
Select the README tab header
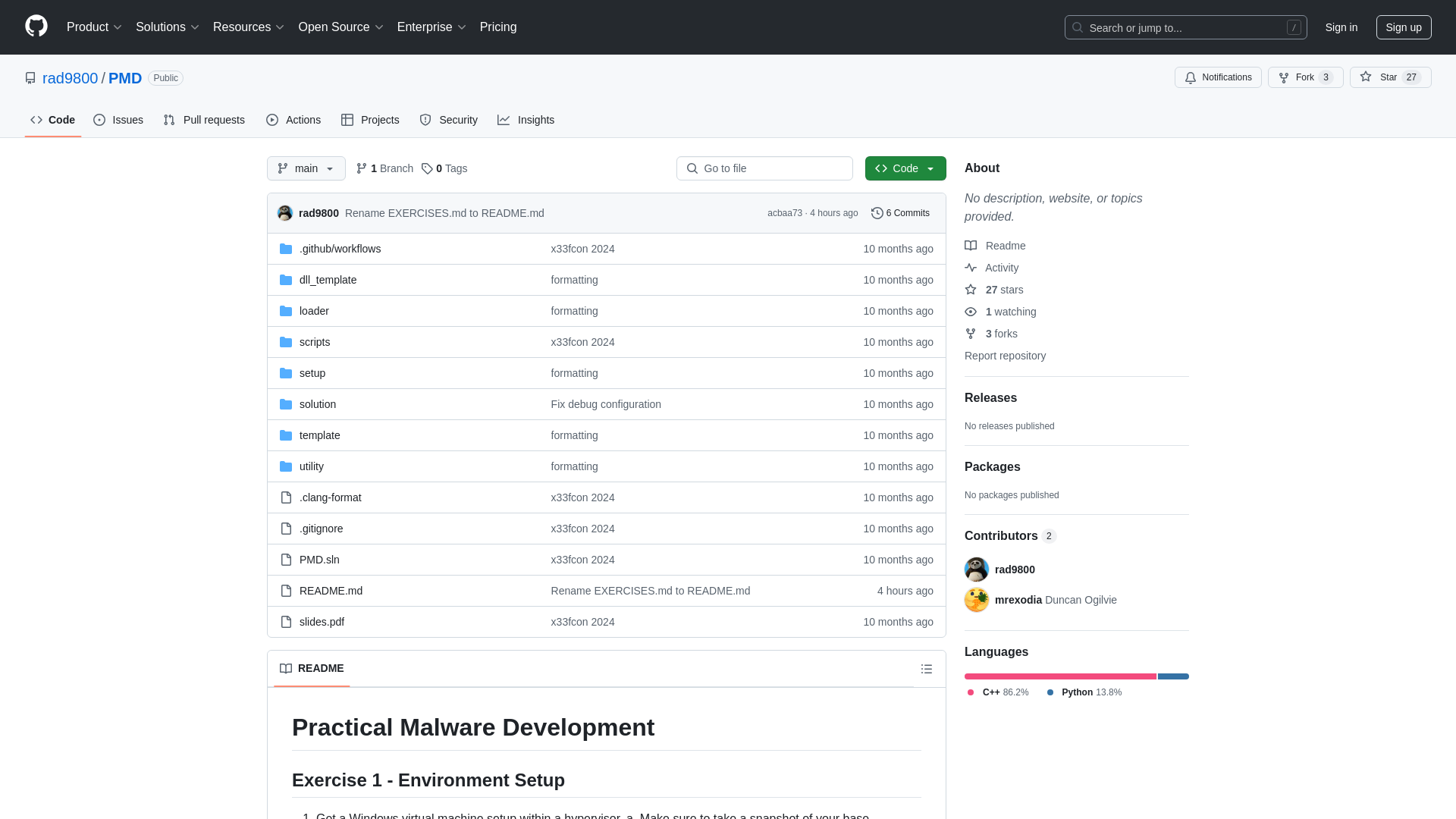click(x=312, y=668)
